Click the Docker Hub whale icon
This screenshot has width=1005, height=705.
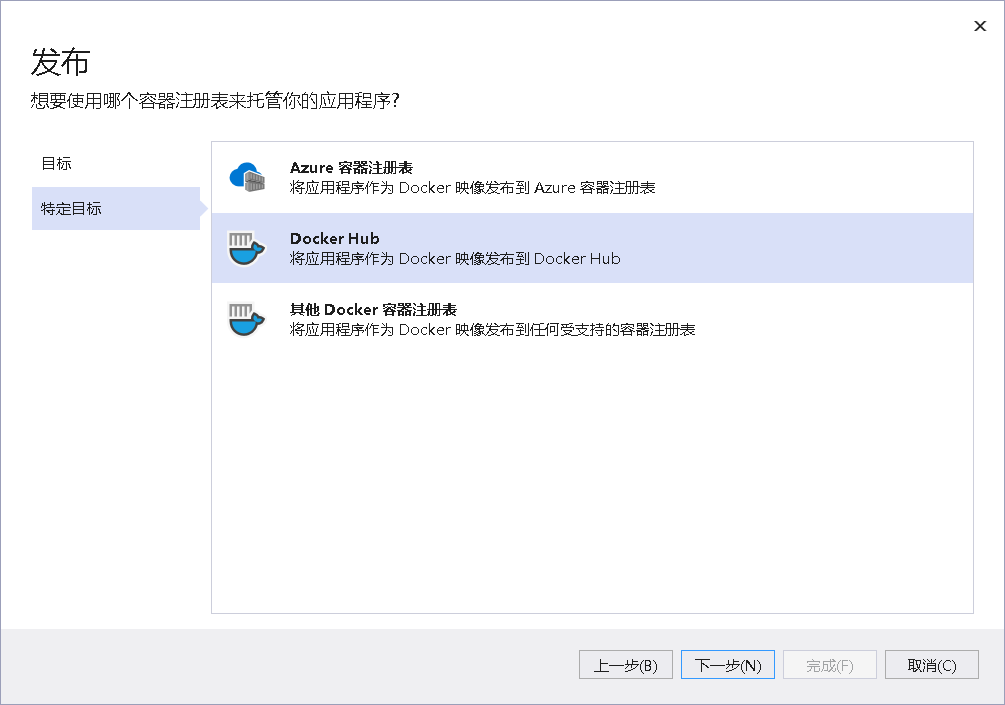(x=246, y=248)
